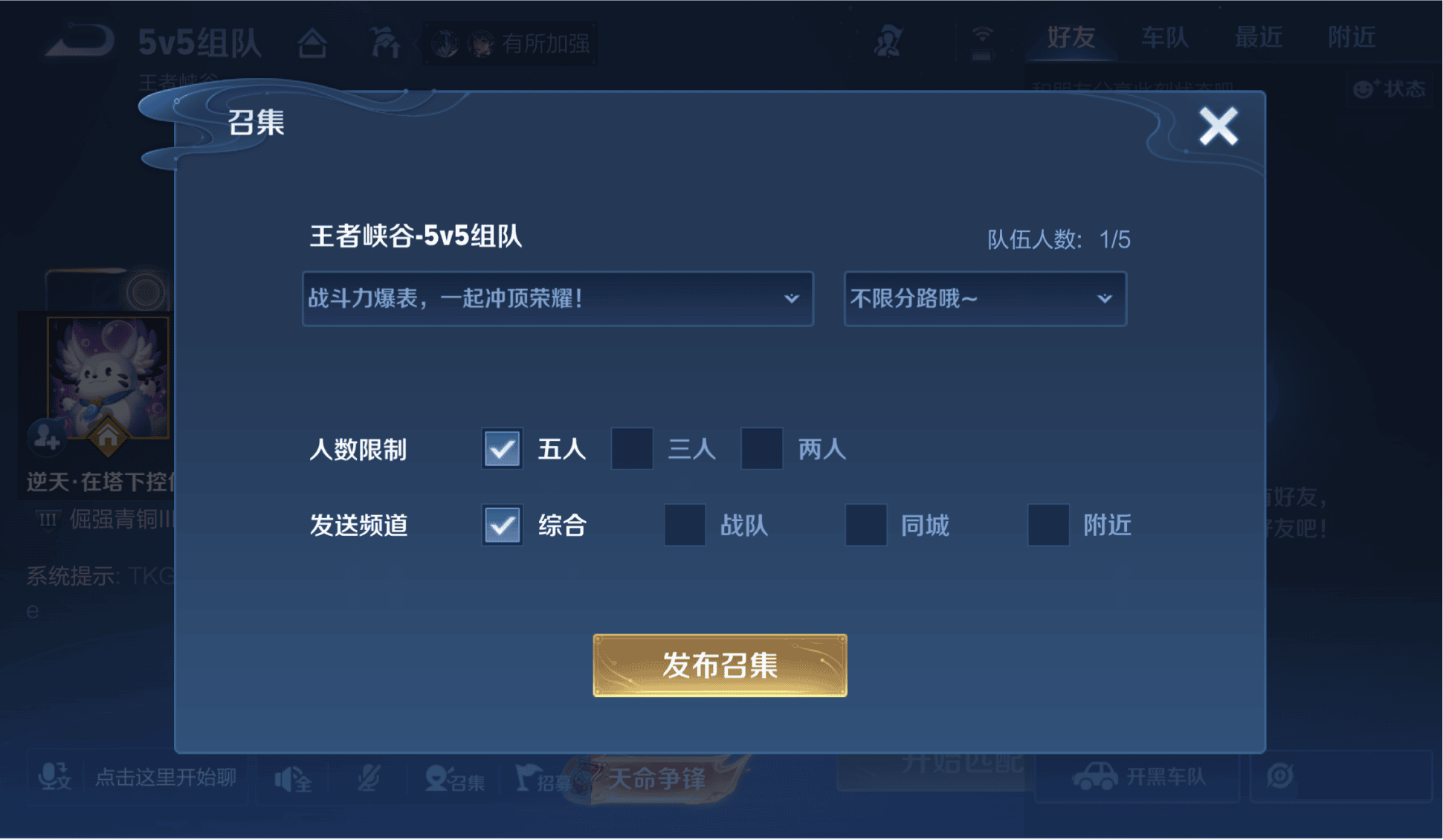Switch to the 车队 tab
Image resolution: width=1443 pixels, height=840 pixels.
tap(1164, 37)
